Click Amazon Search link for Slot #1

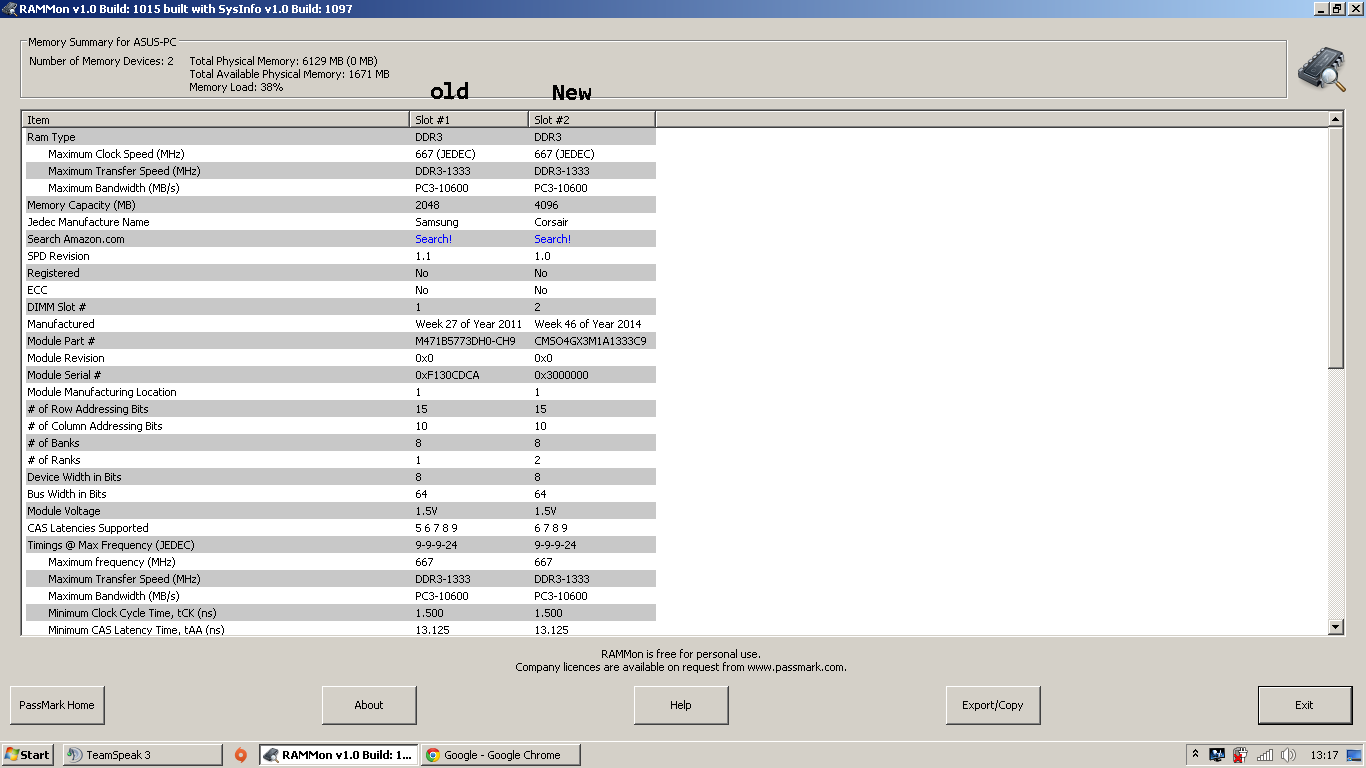click(434, 239)
